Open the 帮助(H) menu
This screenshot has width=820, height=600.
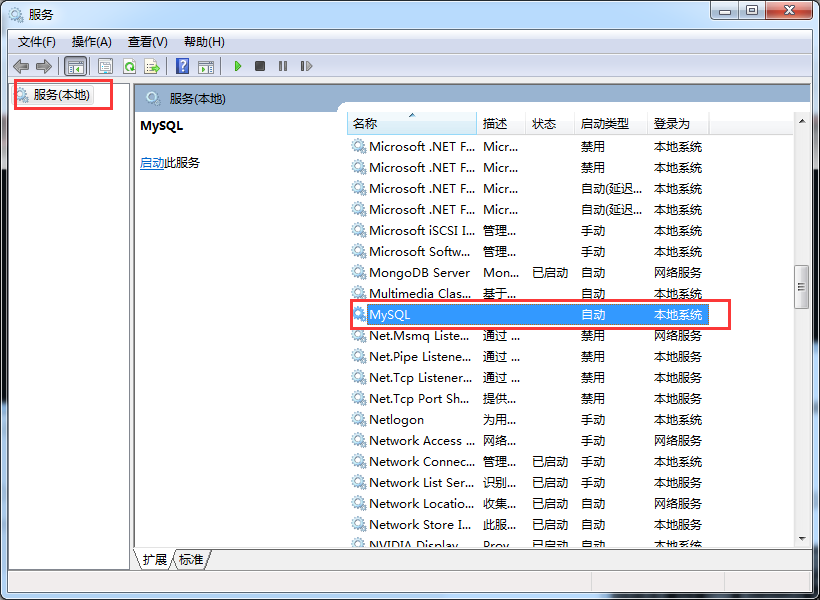point(204,42)
